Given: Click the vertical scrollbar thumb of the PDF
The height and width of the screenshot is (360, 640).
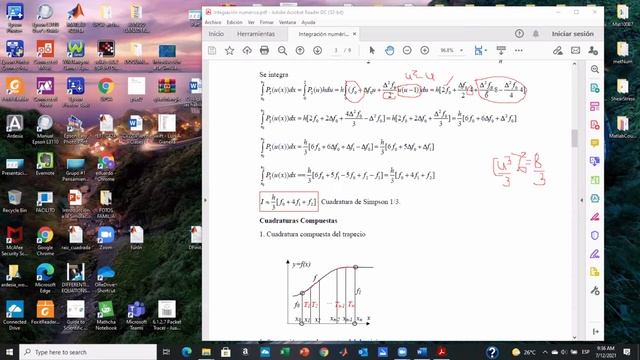Looking at the screenshot, I should click(574, 138).
